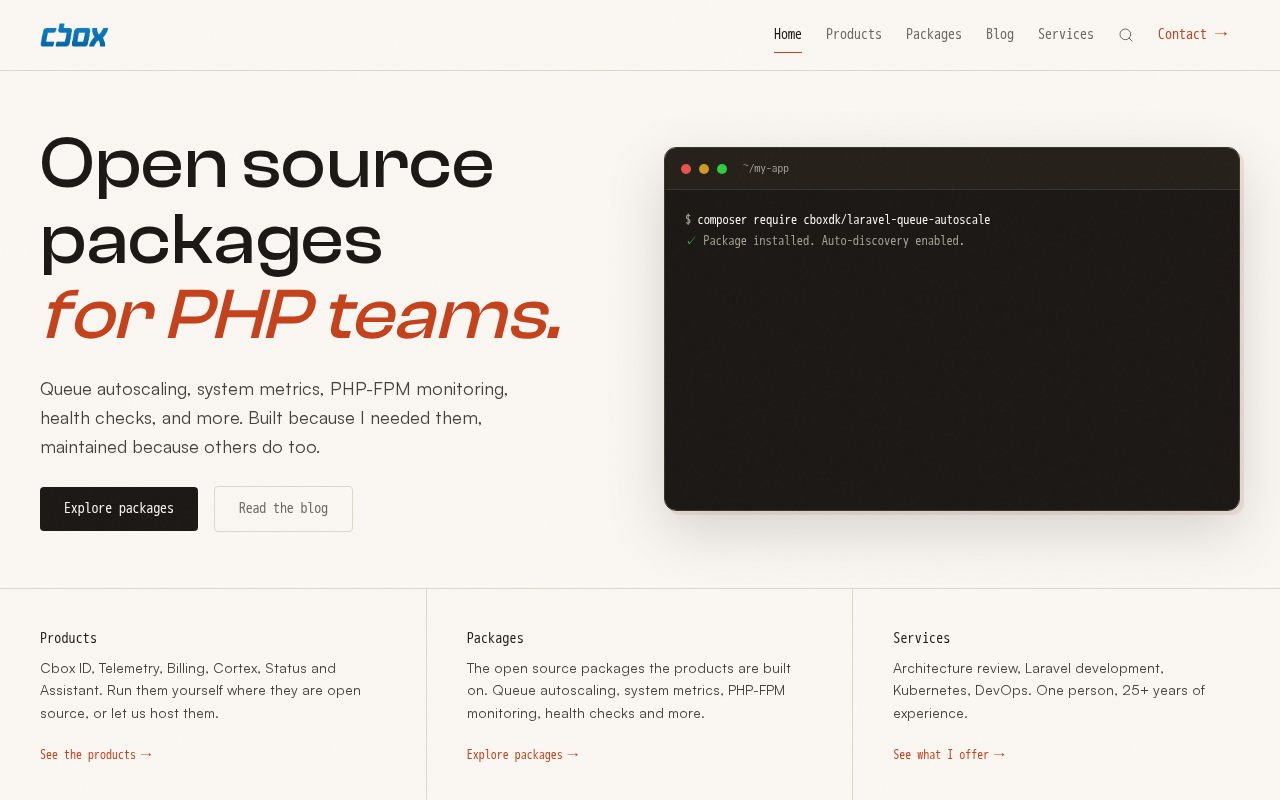
Task: Click the arrow after See the products
Action: click(x=146, y=755)
